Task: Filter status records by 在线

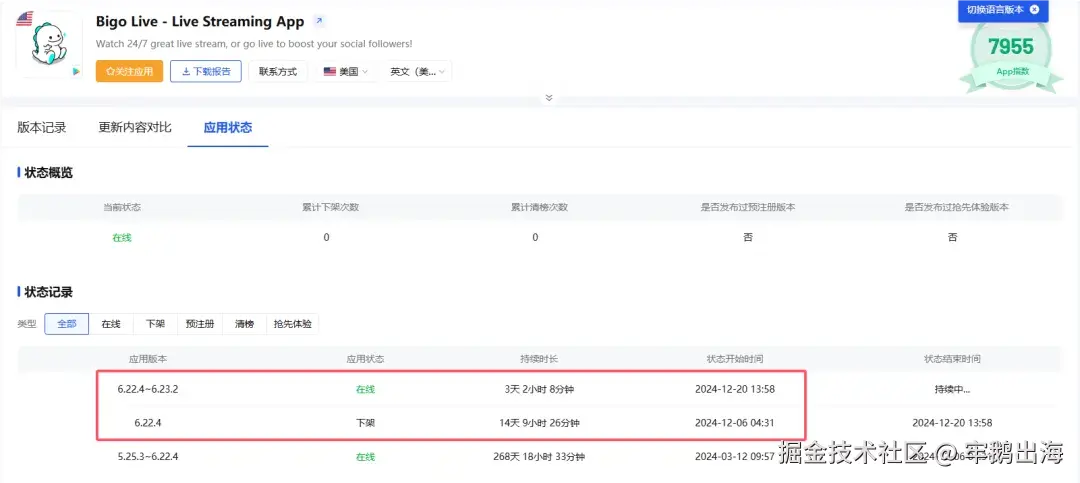Action: click(x=111, y=324)
